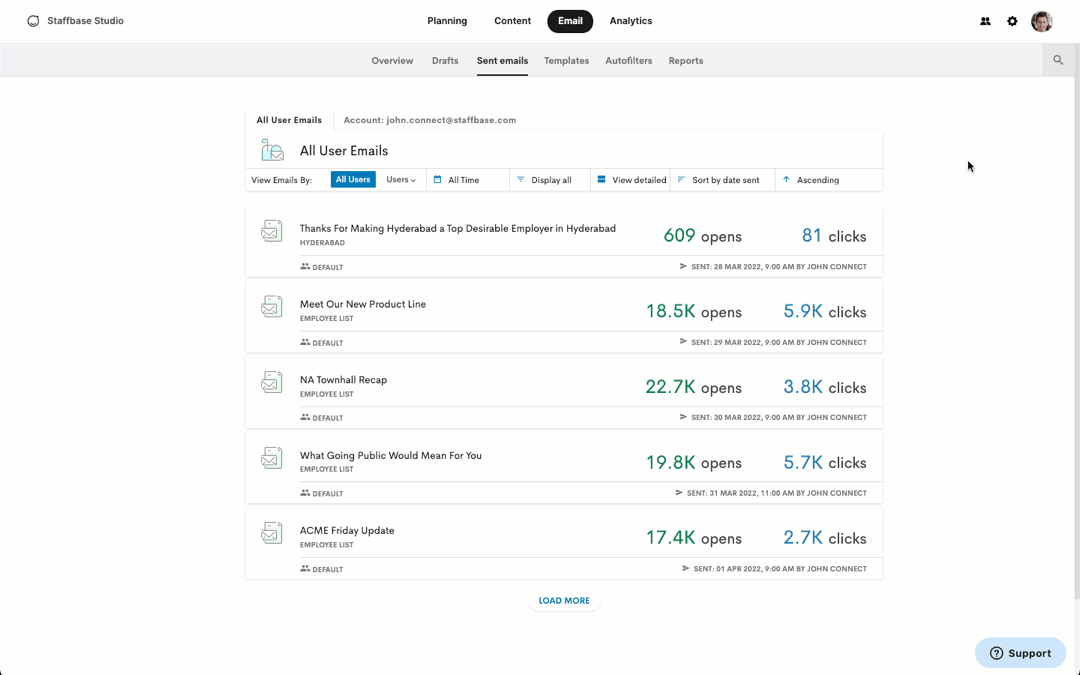Screen dimensions: 1080x675
Task: Expand the Users dropdown
Action: click(401, 180)
